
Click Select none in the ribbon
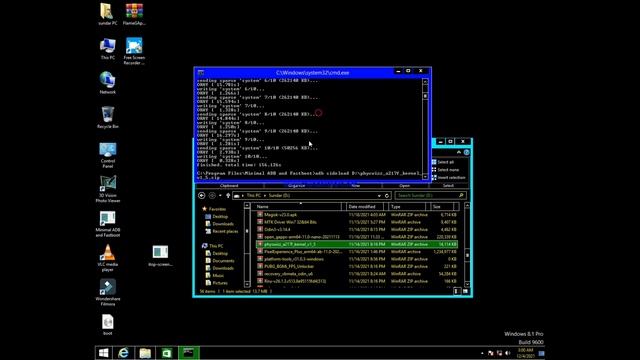click(x=445, y=170)
